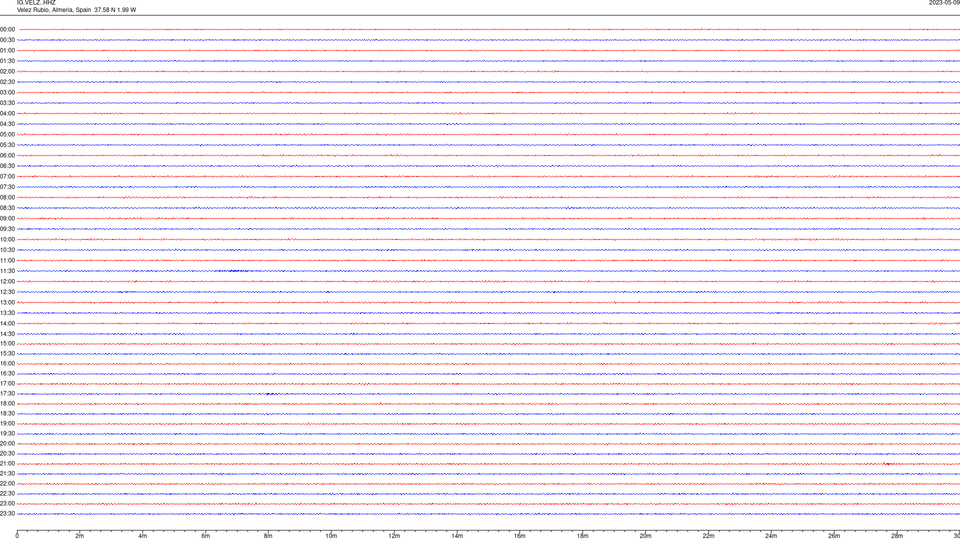The width and height of the screenshot is (960, 540).
Task: Select the 12:00 row label
Action: (7, 282)
